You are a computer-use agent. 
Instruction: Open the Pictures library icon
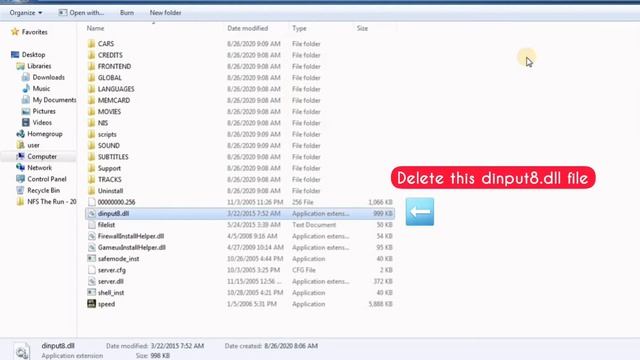pos(26,111)
